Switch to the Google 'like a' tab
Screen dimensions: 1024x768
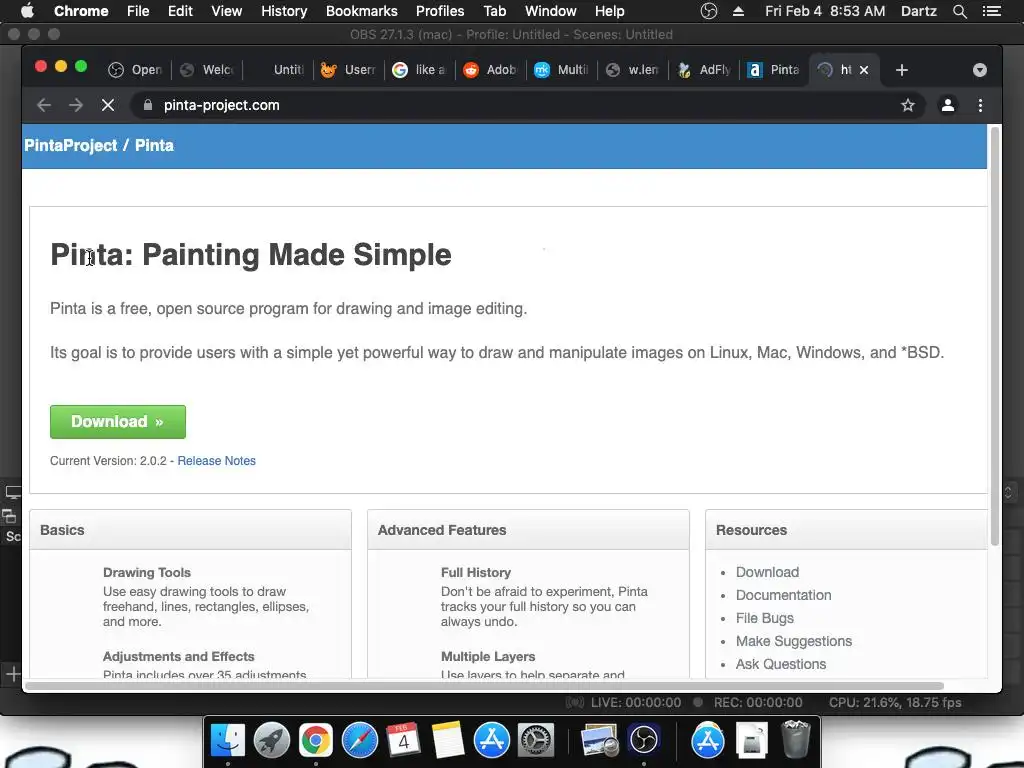(419, 70)
